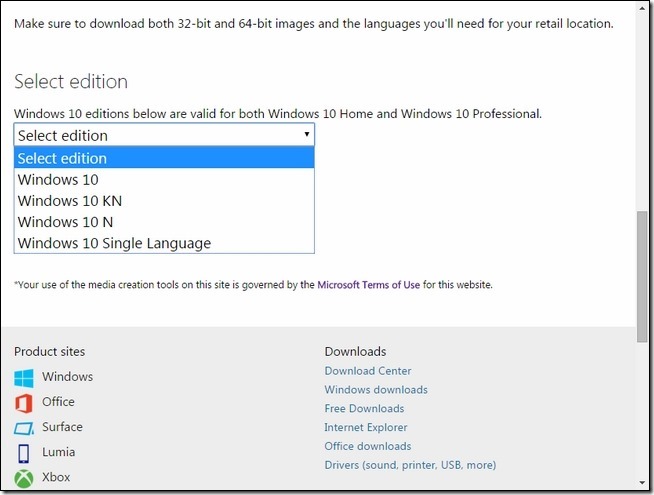Open the Free Downloads link
Screen dimensions: 654x495
coord(365,408)
